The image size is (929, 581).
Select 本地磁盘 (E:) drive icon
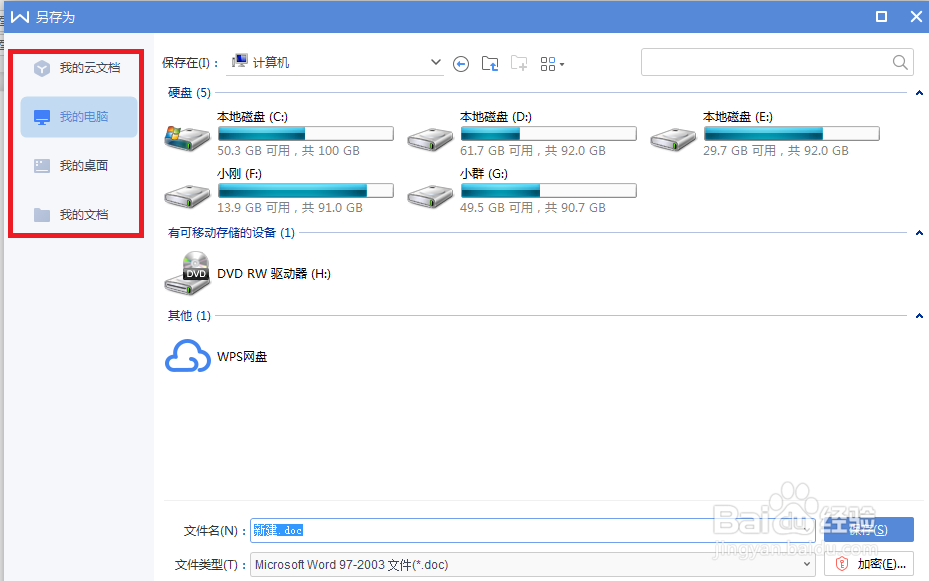[x=673, y=139]
